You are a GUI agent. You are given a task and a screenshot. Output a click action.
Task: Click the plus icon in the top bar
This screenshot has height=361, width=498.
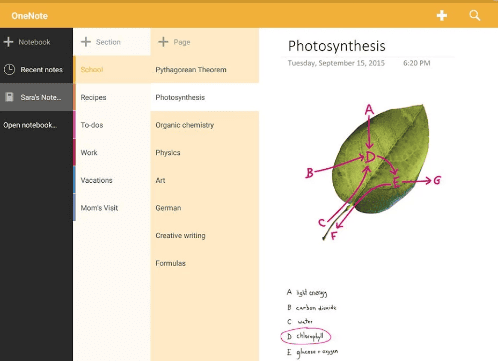click(442, 16)
